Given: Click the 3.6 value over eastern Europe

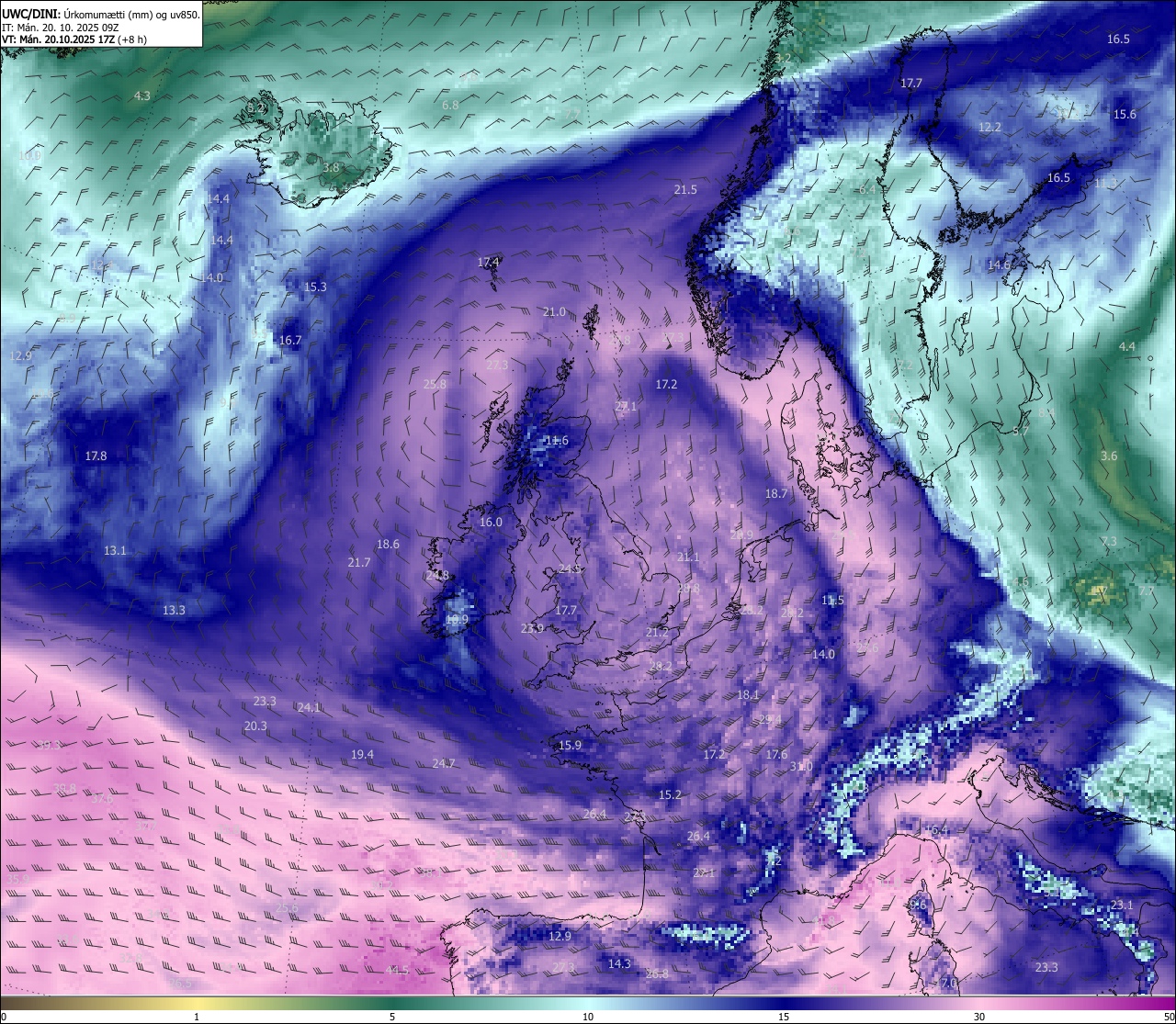Looking at the screenshot, I should pyautogui.click(x=1109, y=456).
